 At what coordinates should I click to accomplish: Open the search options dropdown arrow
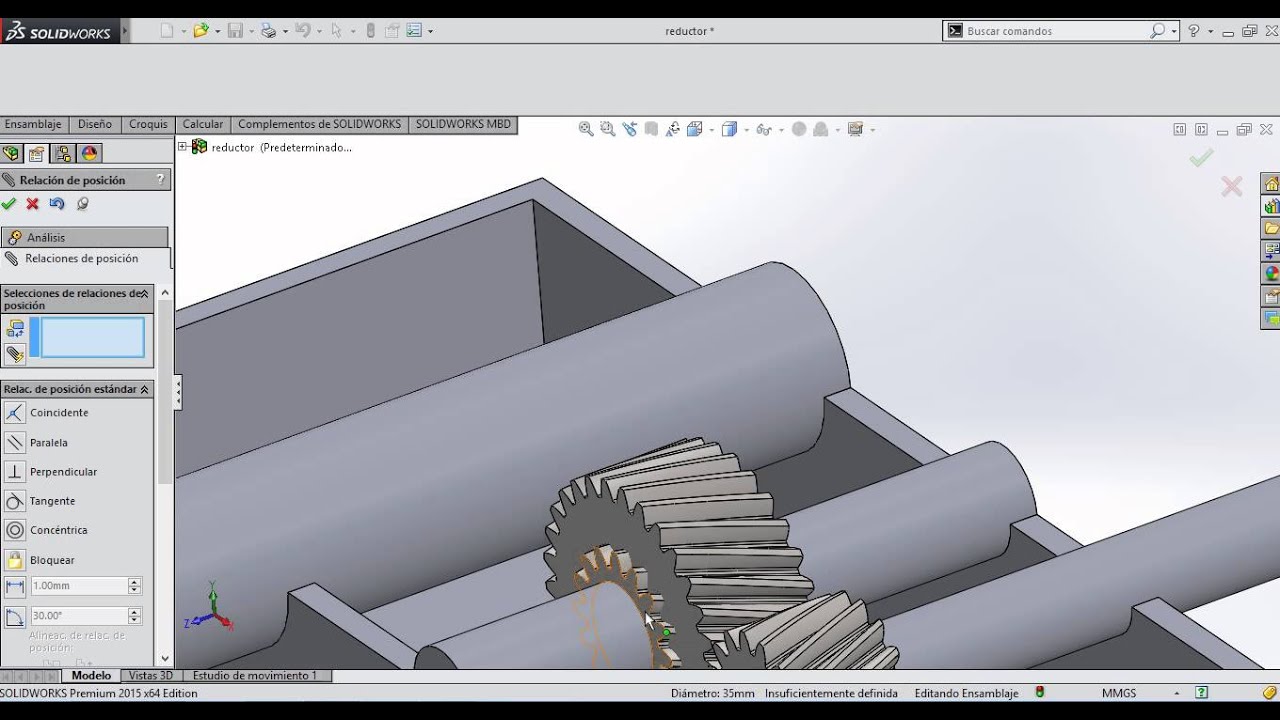click(x=1174, y=31)
